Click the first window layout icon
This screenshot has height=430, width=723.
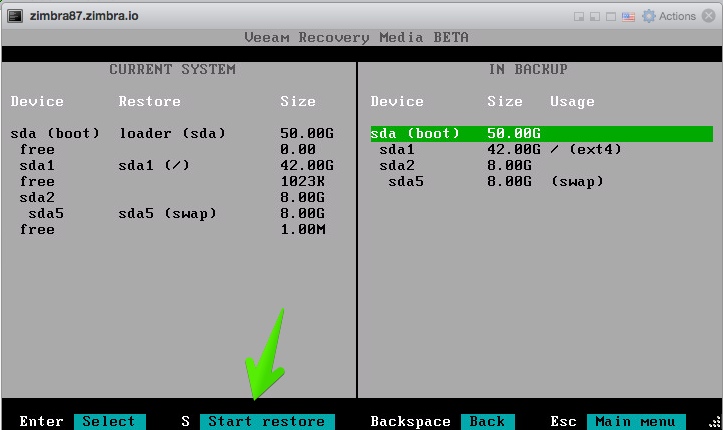(579, 17)
